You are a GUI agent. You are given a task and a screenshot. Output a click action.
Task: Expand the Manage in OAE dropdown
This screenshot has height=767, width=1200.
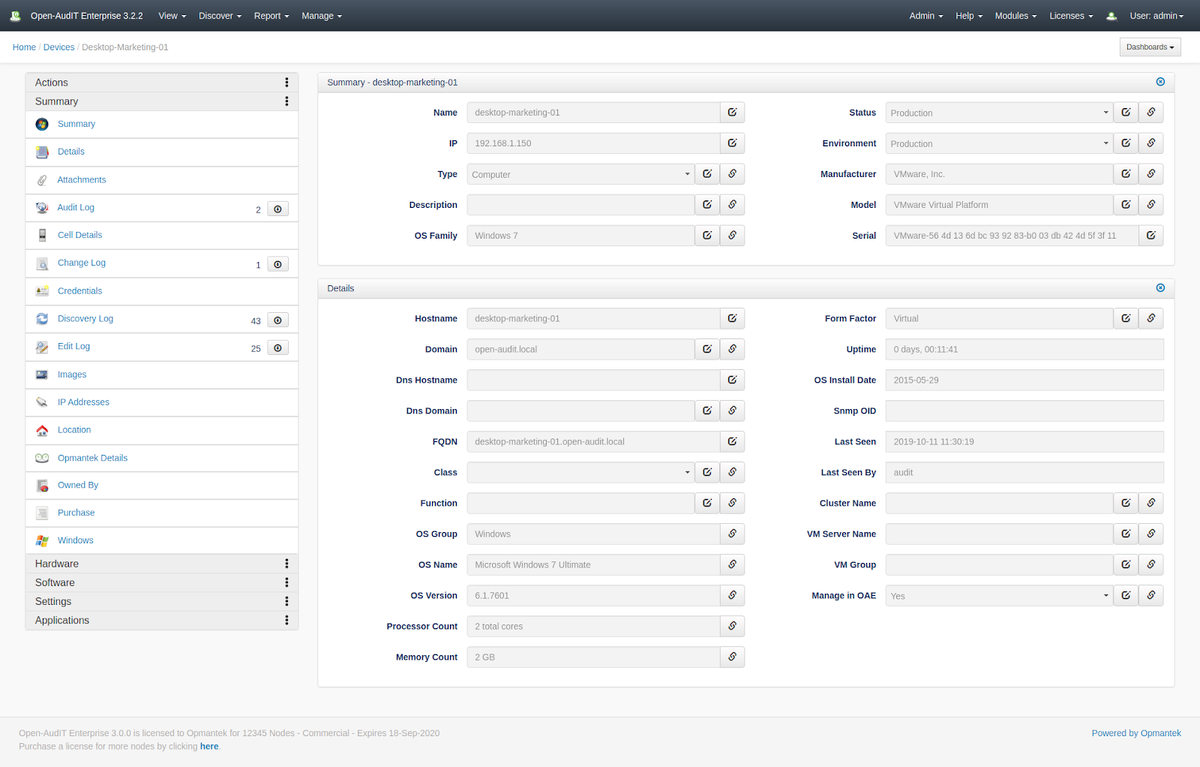click(x=998, y=596)
